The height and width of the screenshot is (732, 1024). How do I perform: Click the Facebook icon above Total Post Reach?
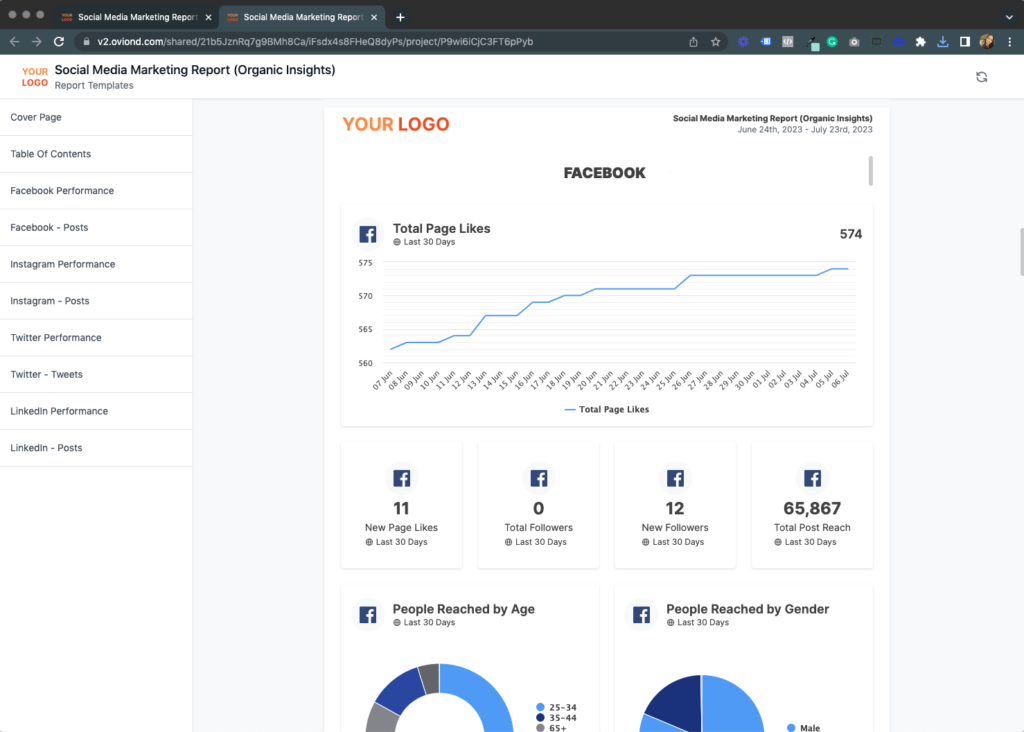point(812,478)
